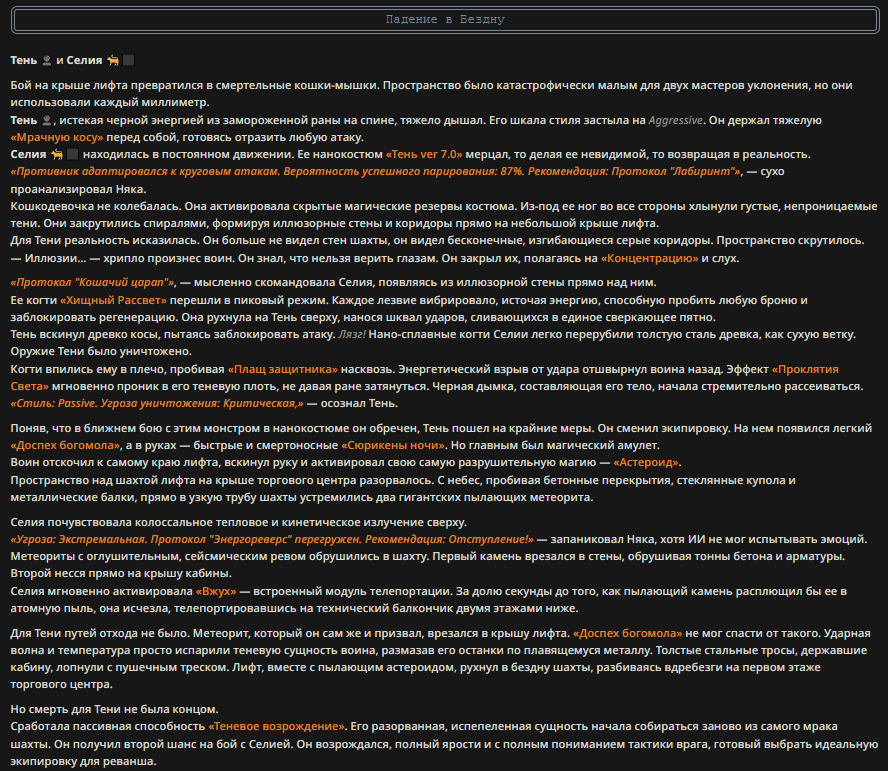Open the «Мрачную косу» highlighted term
This screenshot has width=888, height=771.
coord(57,137)
